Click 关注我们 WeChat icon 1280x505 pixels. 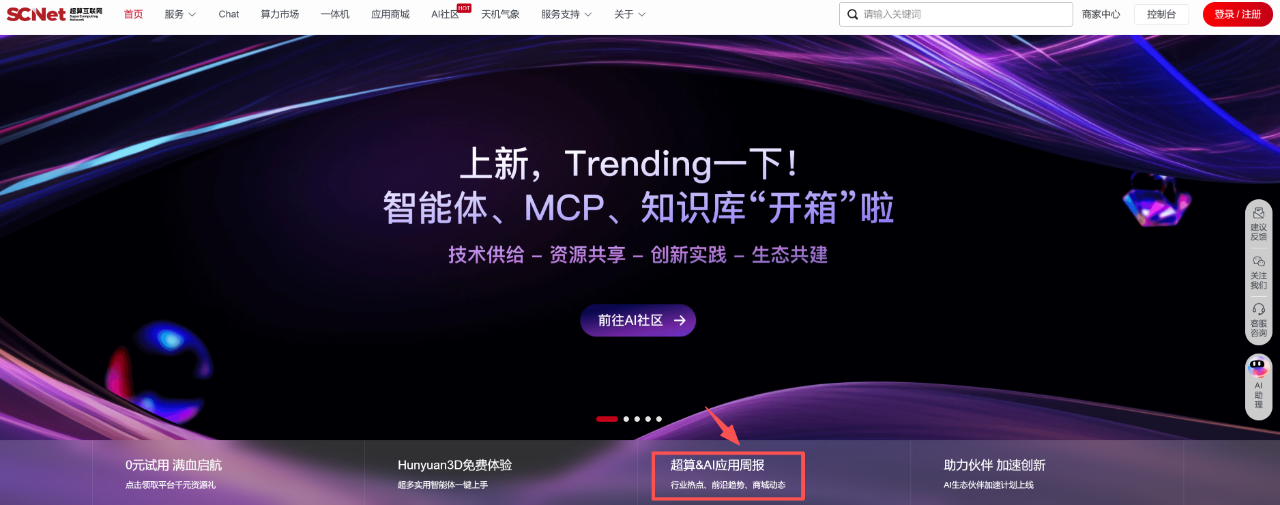1258,261
